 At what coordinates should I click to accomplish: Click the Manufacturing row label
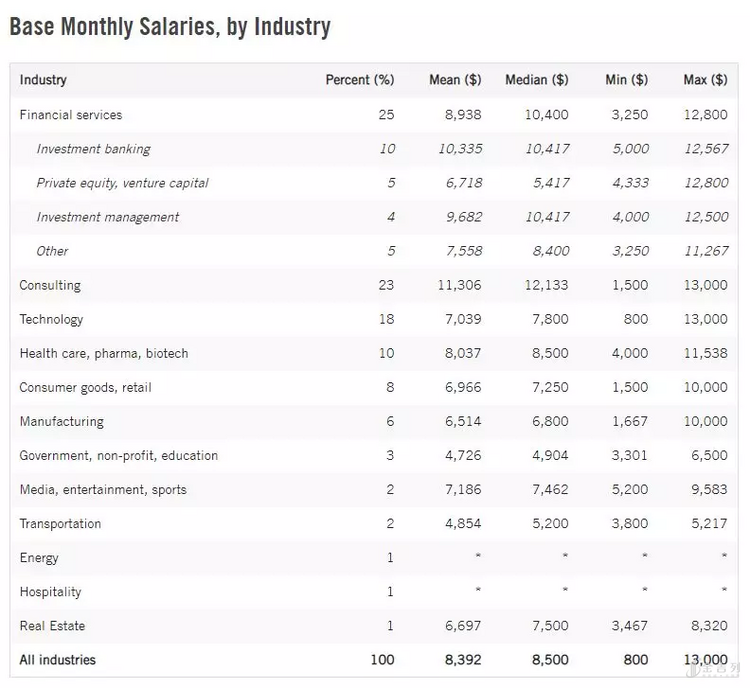tap(61, 421)
